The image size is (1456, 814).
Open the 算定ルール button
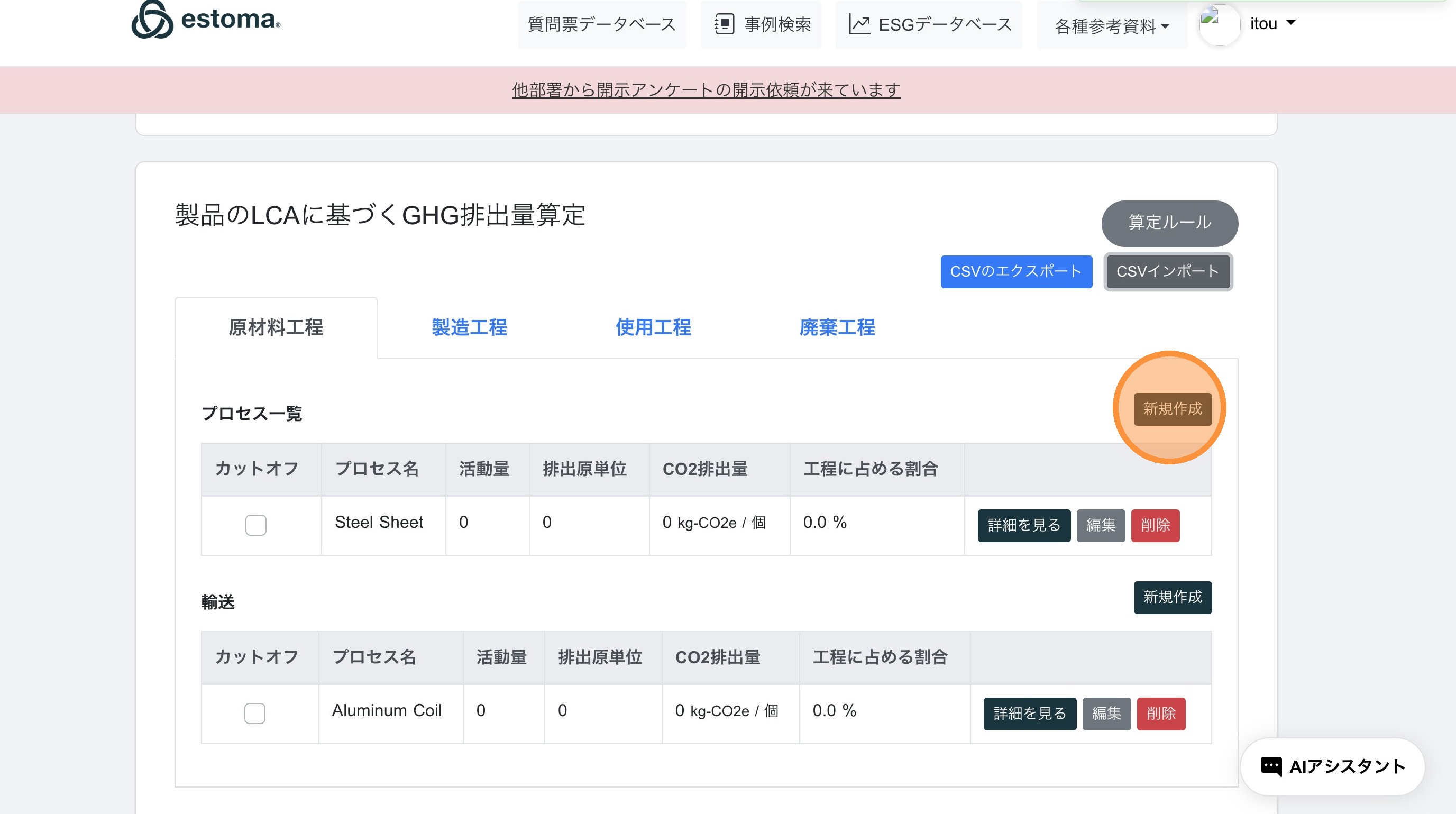click(1169, 223)
